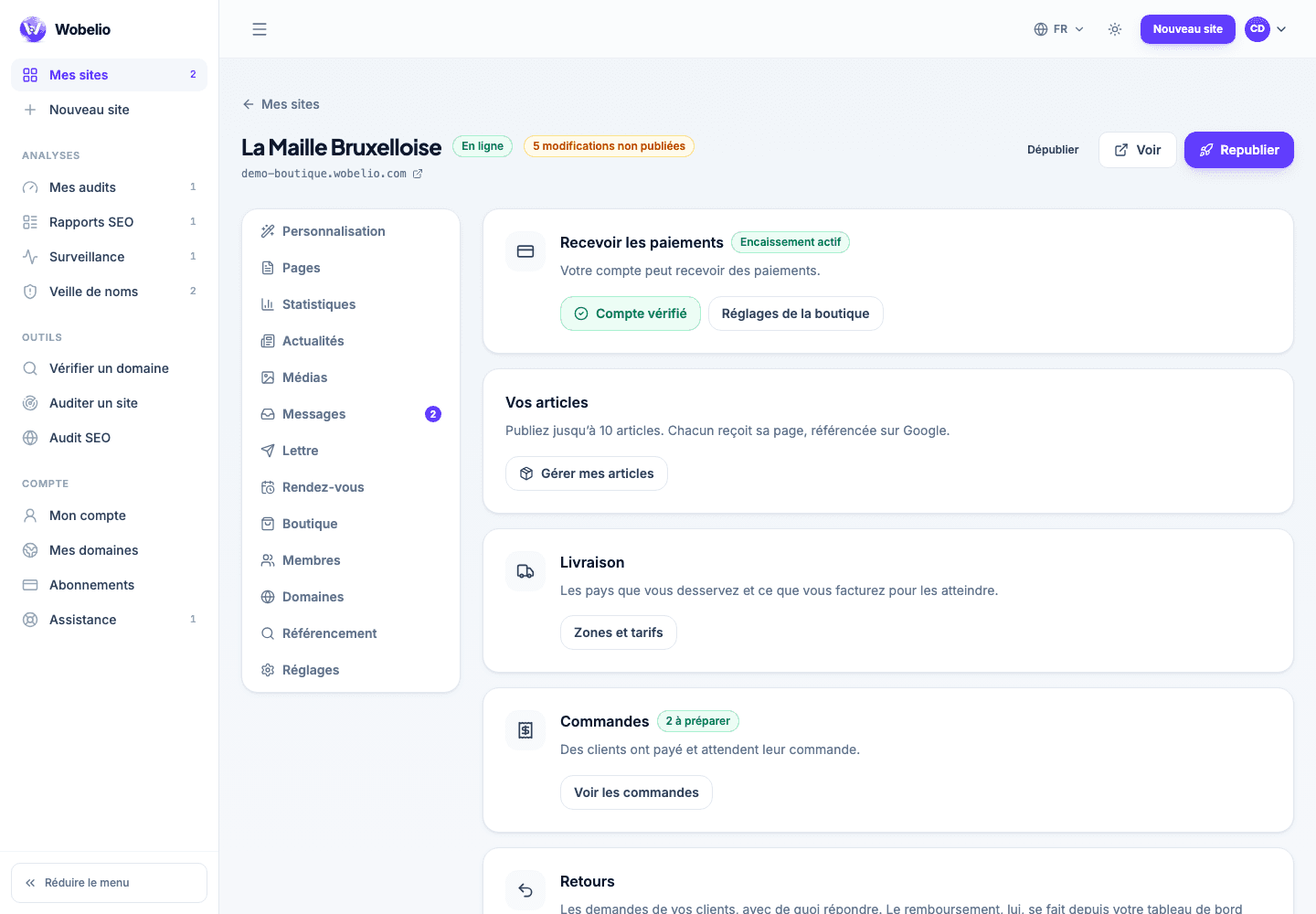The height and width of the screenshot is (914, 1316).
Task: Open Référencement search icon
Action: tap(268, 633)
